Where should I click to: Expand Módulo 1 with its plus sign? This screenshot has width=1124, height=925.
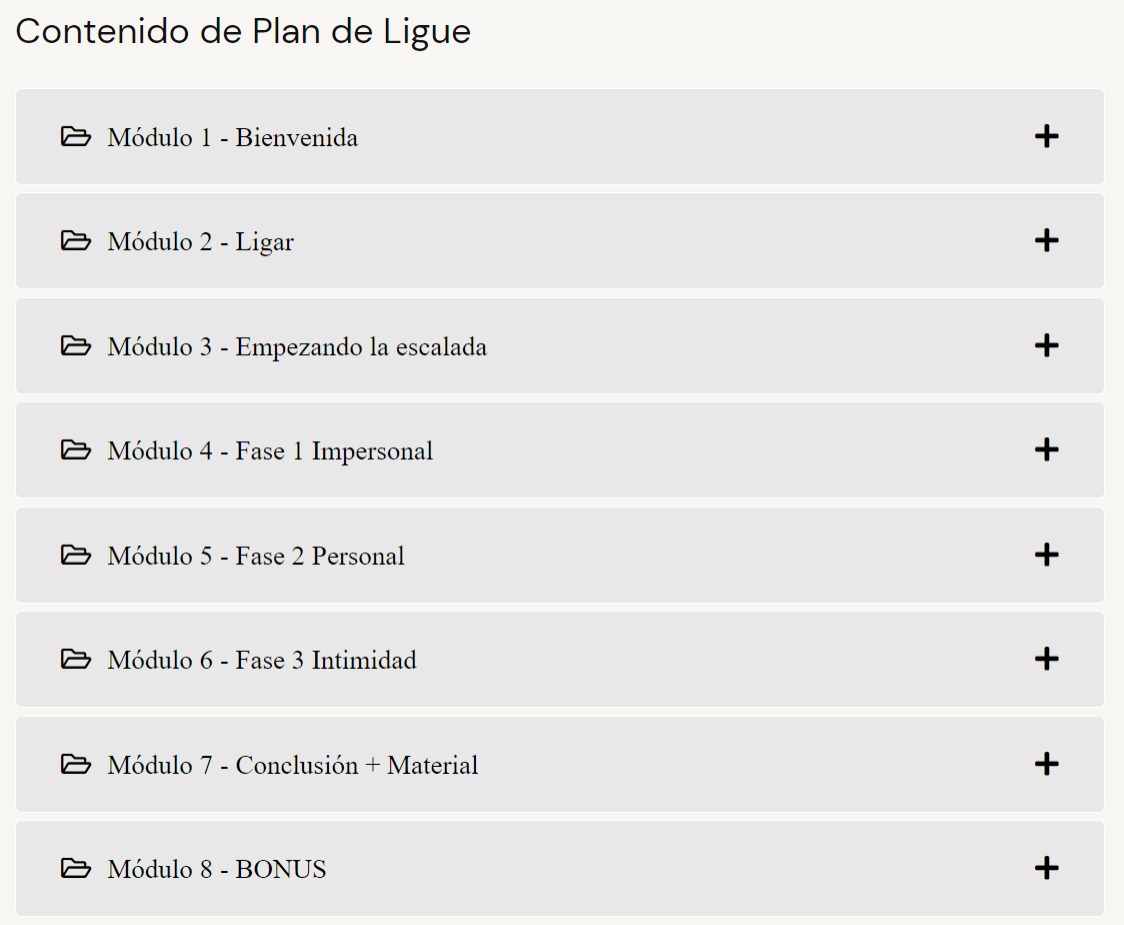(1046, 136)
